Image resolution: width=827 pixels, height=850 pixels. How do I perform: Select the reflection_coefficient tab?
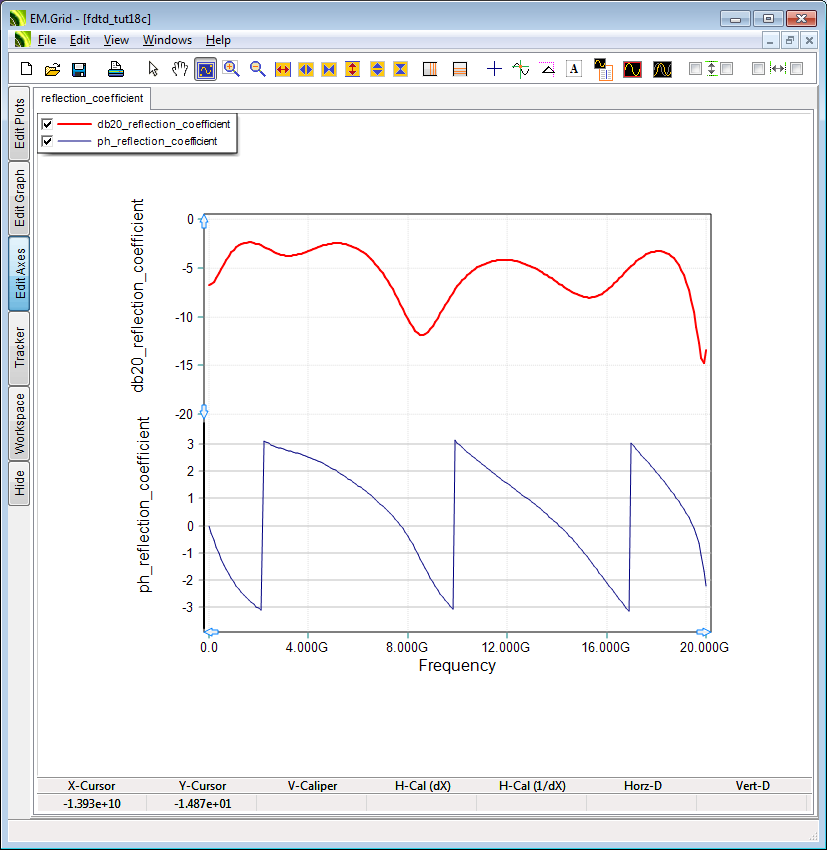click(92, 98)
